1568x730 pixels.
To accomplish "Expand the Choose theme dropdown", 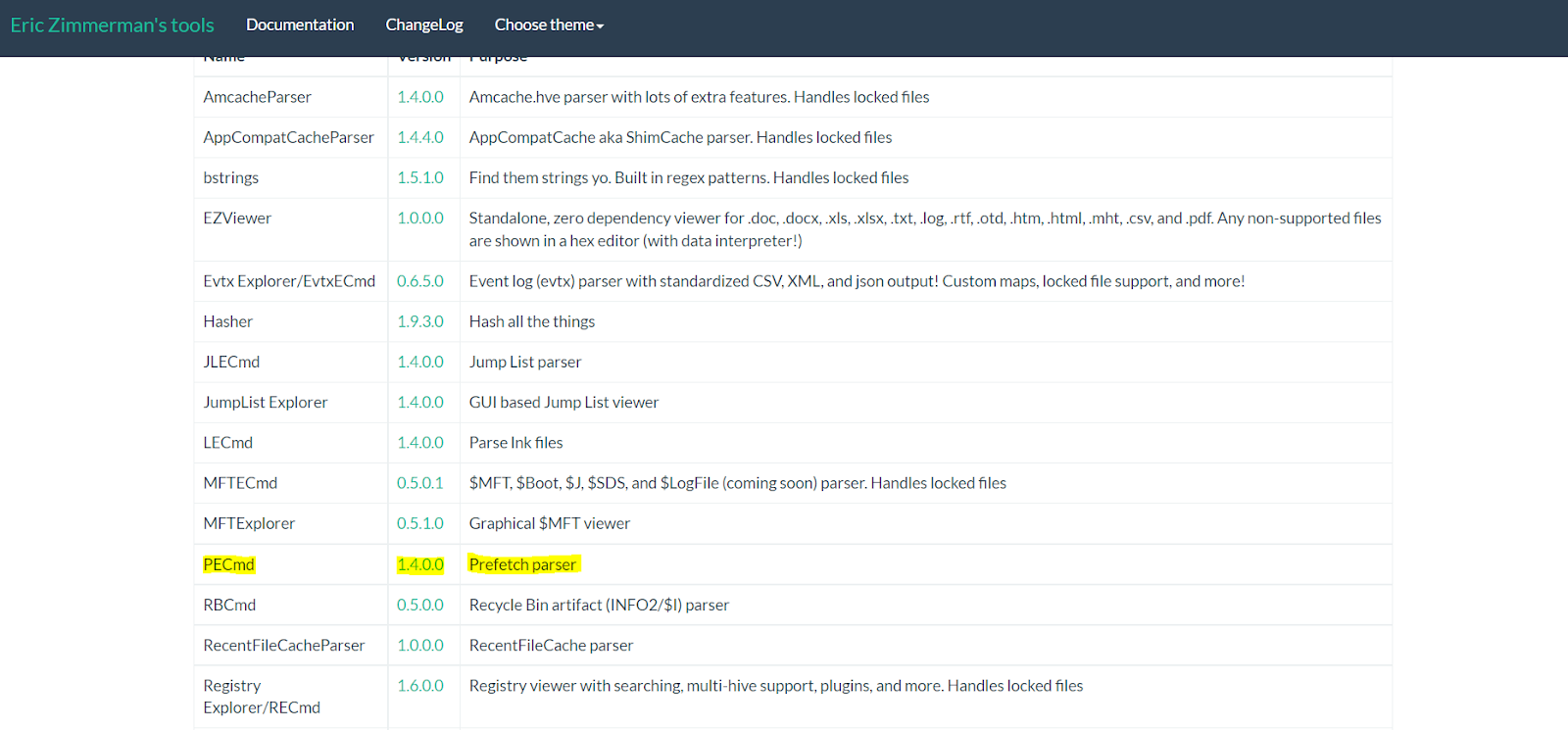I will point(549,24).
